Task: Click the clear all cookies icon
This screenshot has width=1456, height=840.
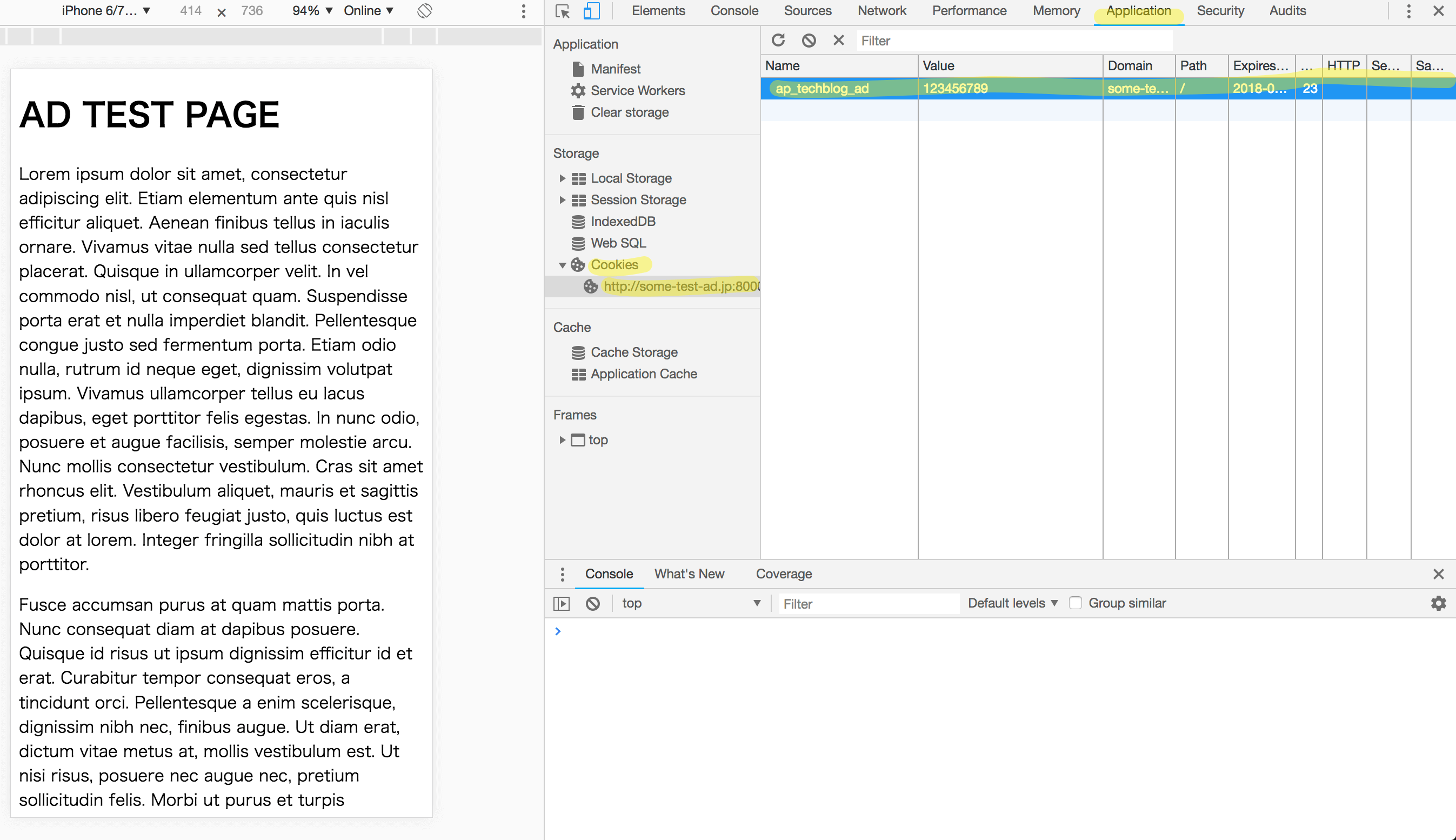Action: [x=809, y=41]
